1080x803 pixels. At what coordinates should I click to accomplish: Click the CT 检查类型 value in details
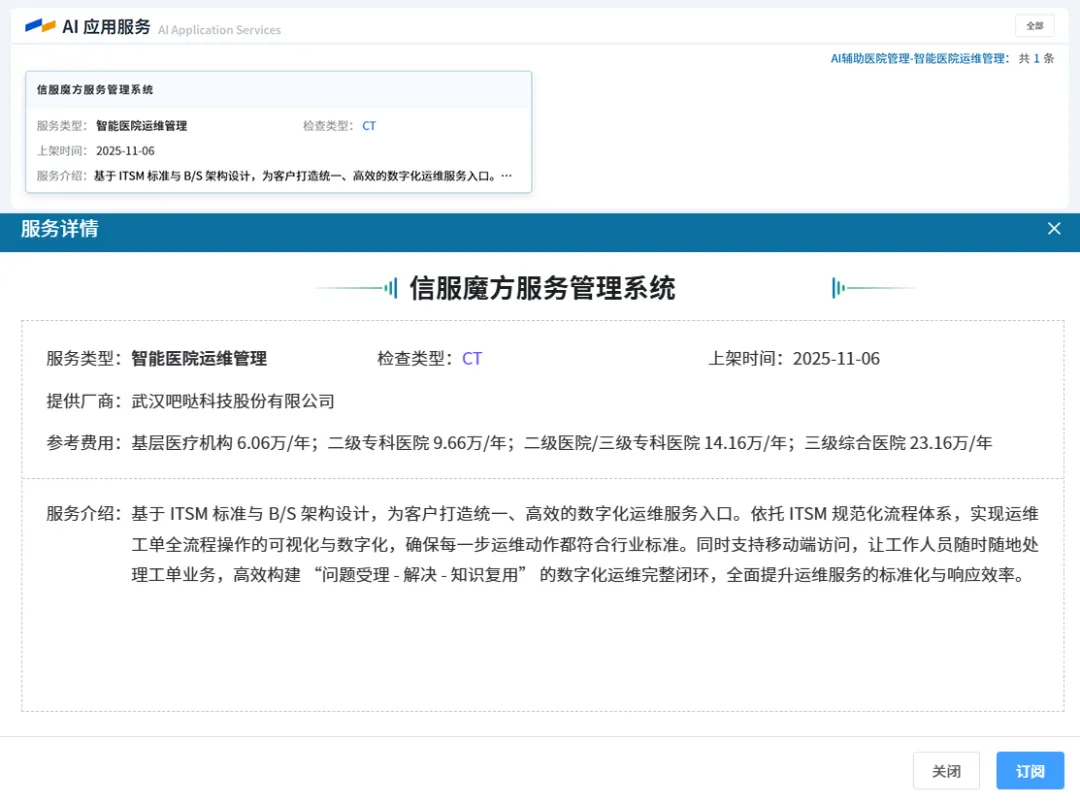tap(472, 359)
